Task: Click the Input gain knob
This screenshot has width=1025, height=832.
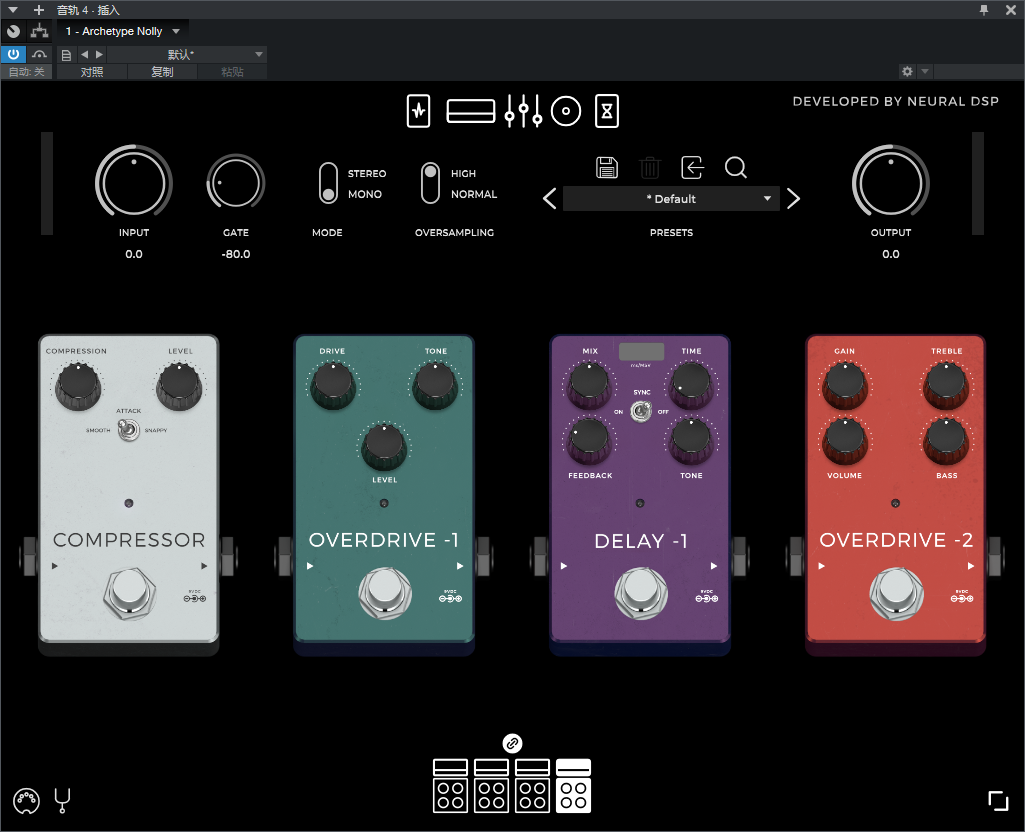Action: [x=134, y=182]
